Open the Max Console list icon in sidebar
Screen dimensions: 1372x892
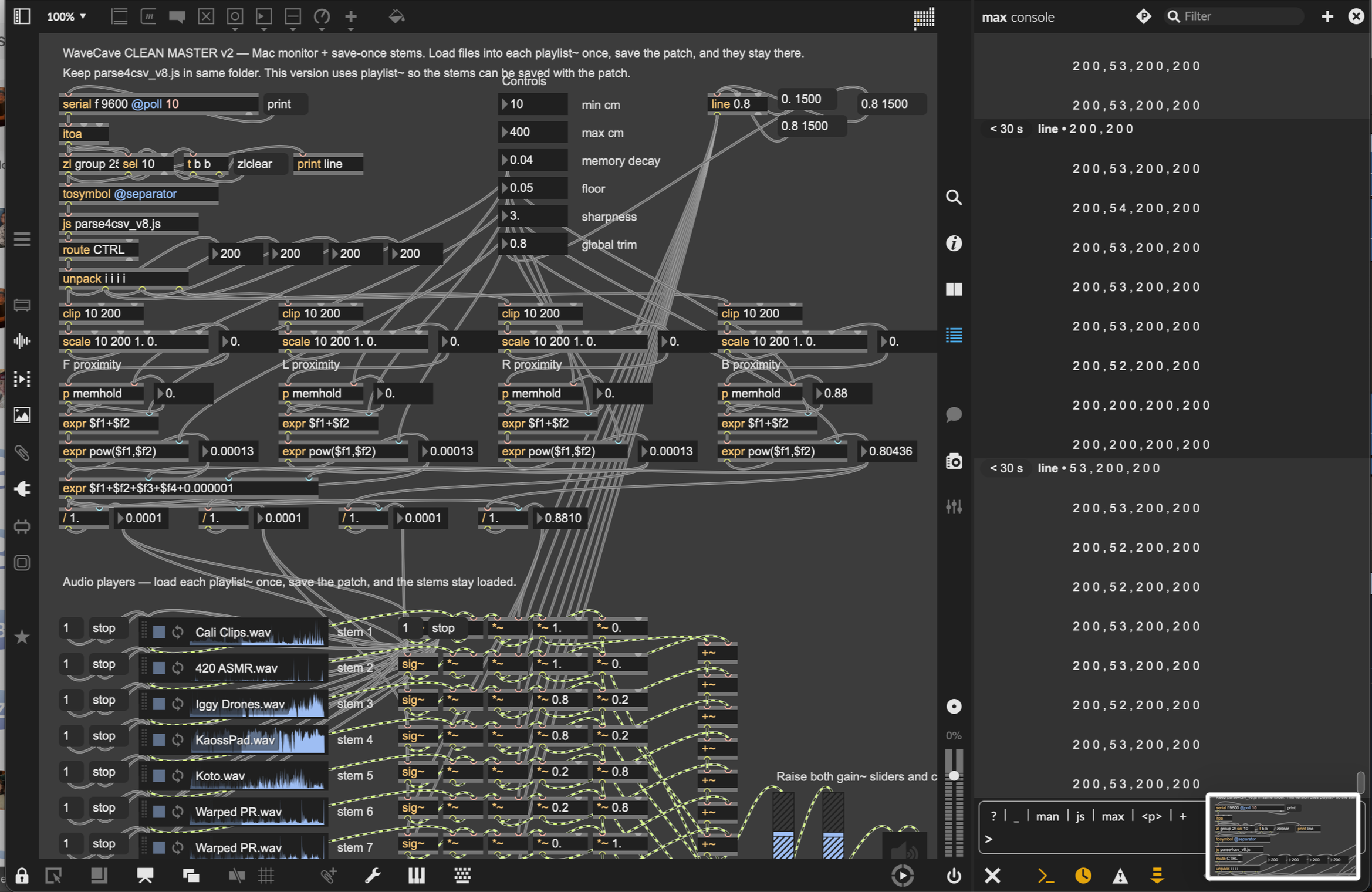coord(954,336)
